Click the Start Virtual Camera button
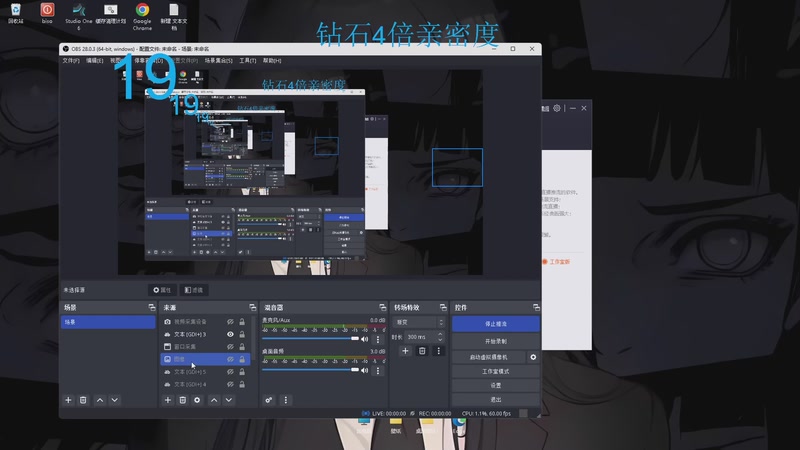The image size is (800, 450). [x=489, y=357]
